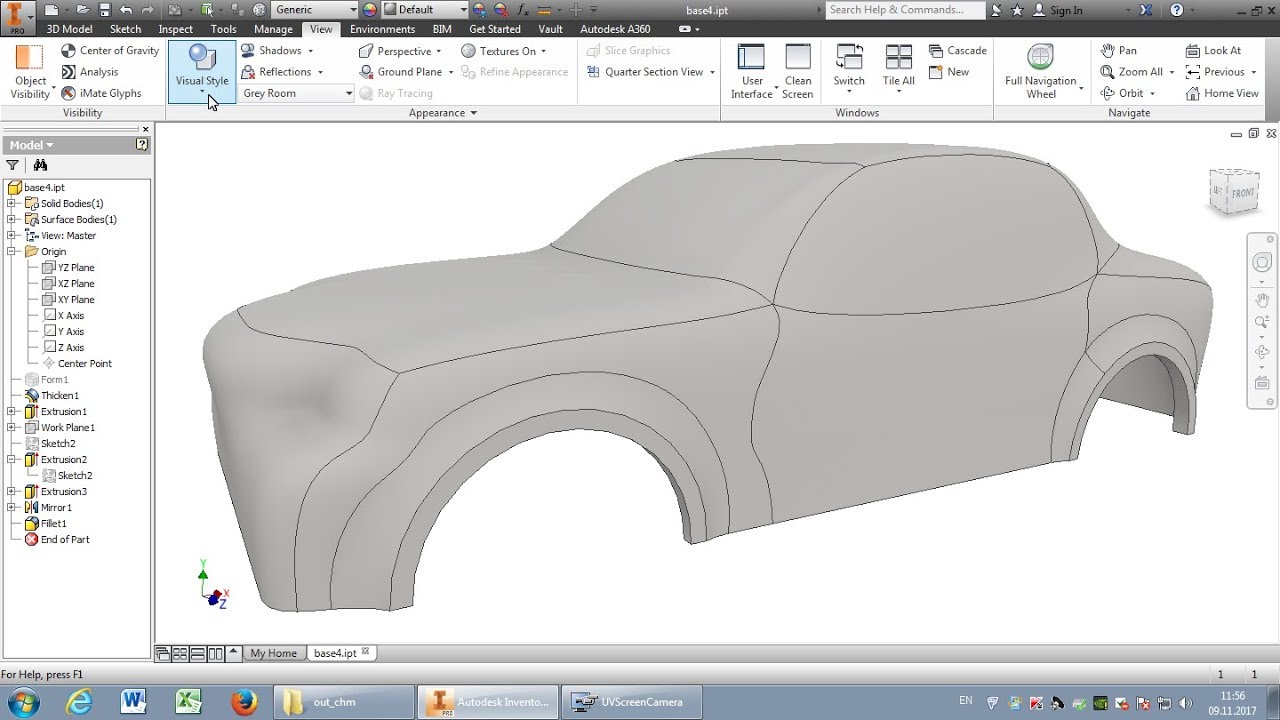Viewport: 1280px width, 720px height.
Task: Open the Environments ribbon tab
Action: 382,29
